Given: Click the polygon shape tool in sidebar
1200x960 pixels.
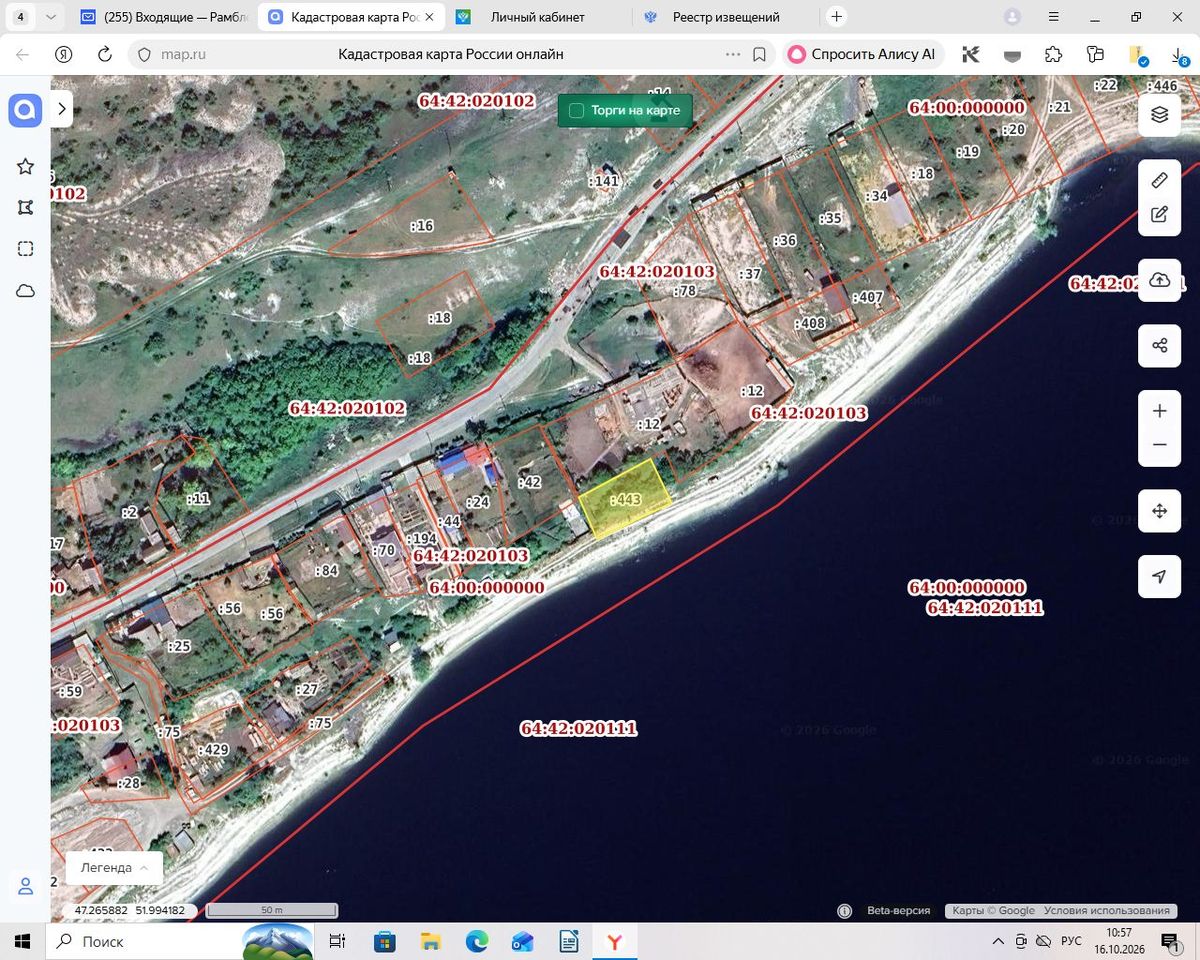Looking at the screenshot, I should click(26, 208).
